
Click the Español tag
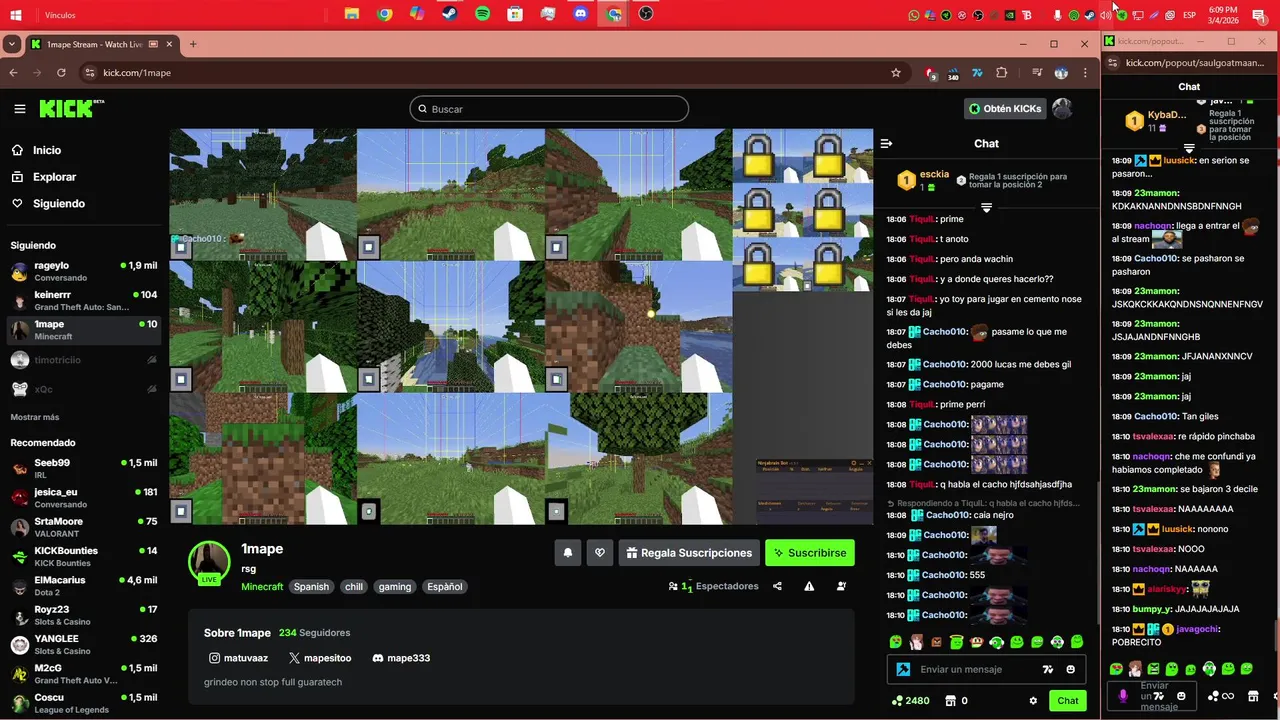tap(445, 587)
